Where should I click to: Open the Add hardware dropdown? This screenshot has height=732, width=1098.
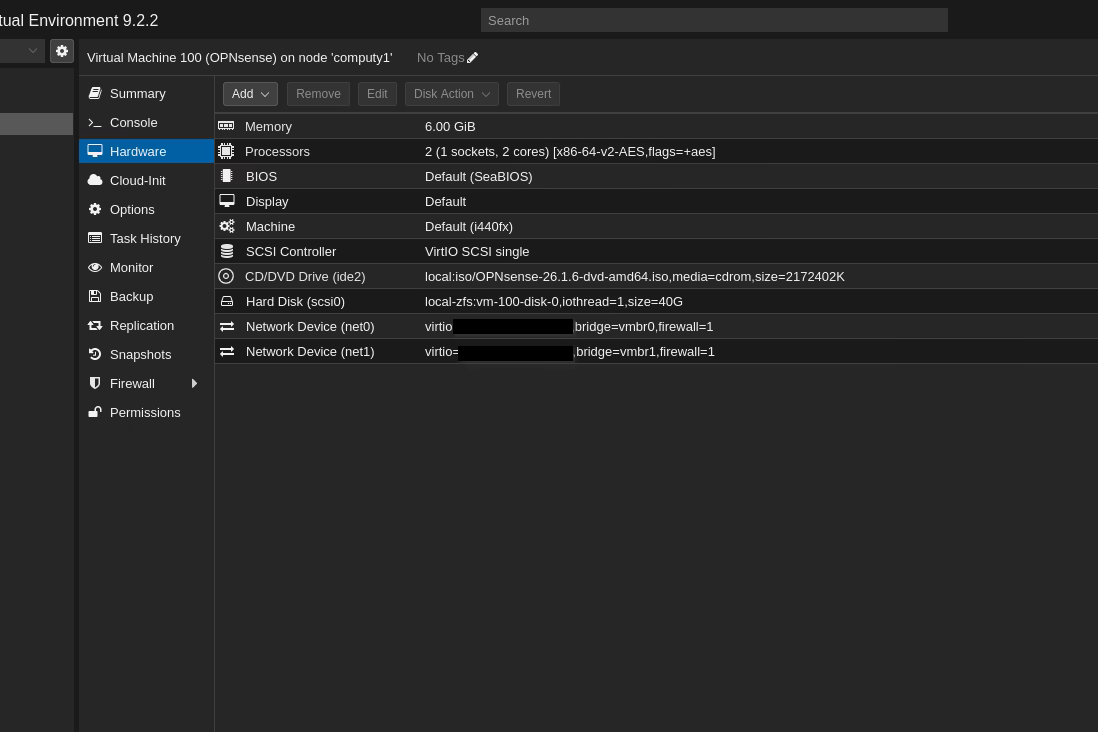[250, 94]
